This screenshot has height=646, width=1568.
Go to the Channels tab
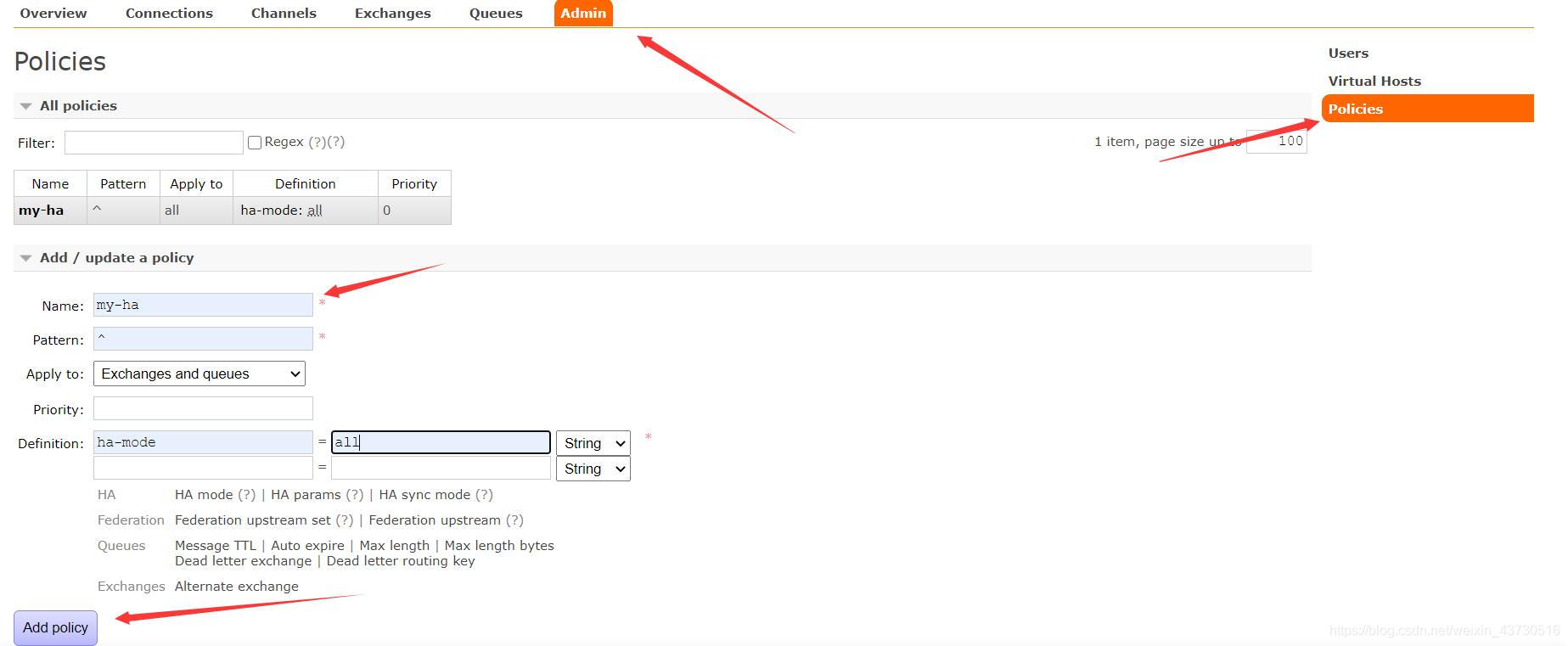(284, 14)
